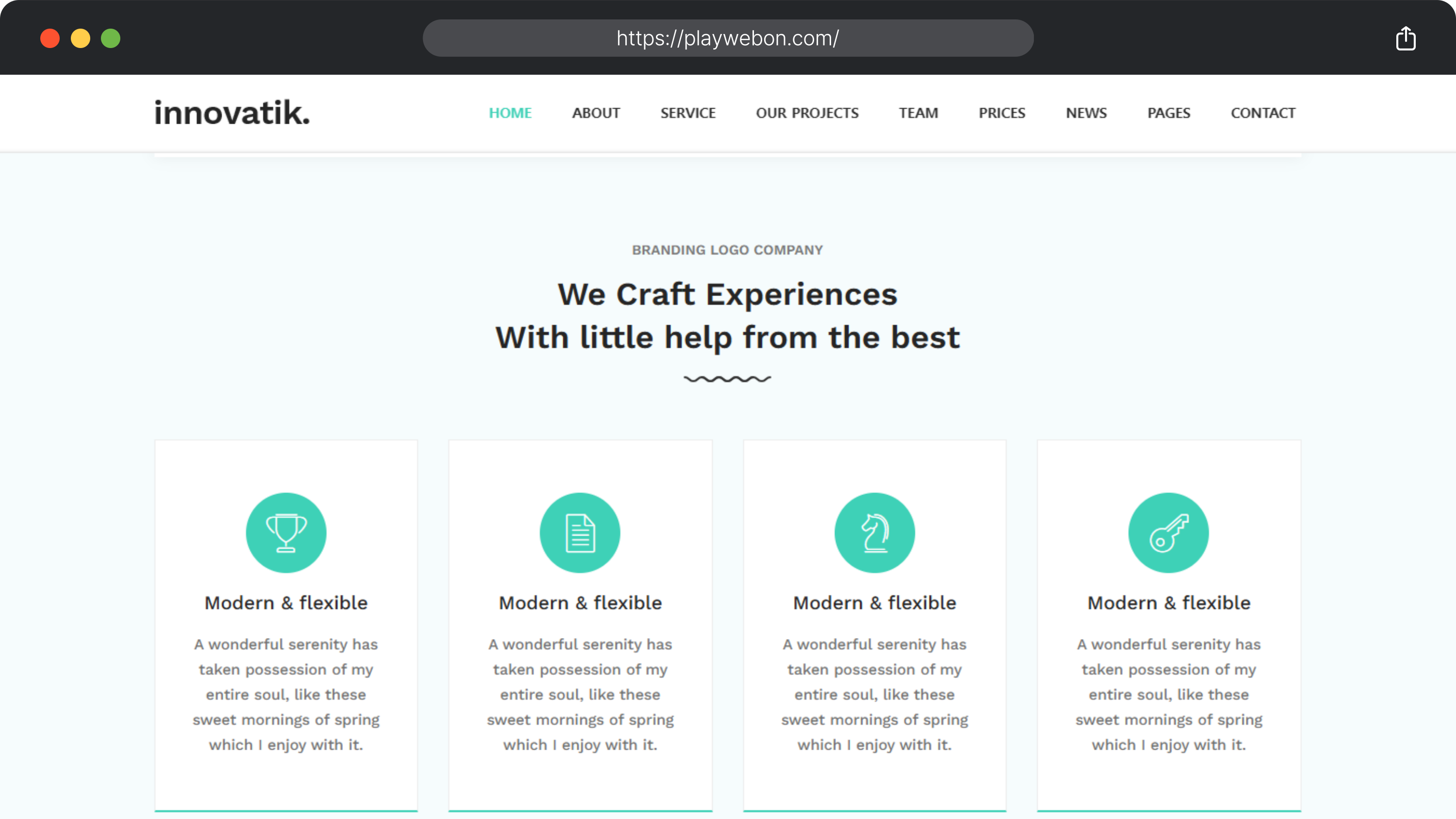Click the red close window button
Image resolution: width=1456 pixels, height=819 pixels.
point(50,38)
